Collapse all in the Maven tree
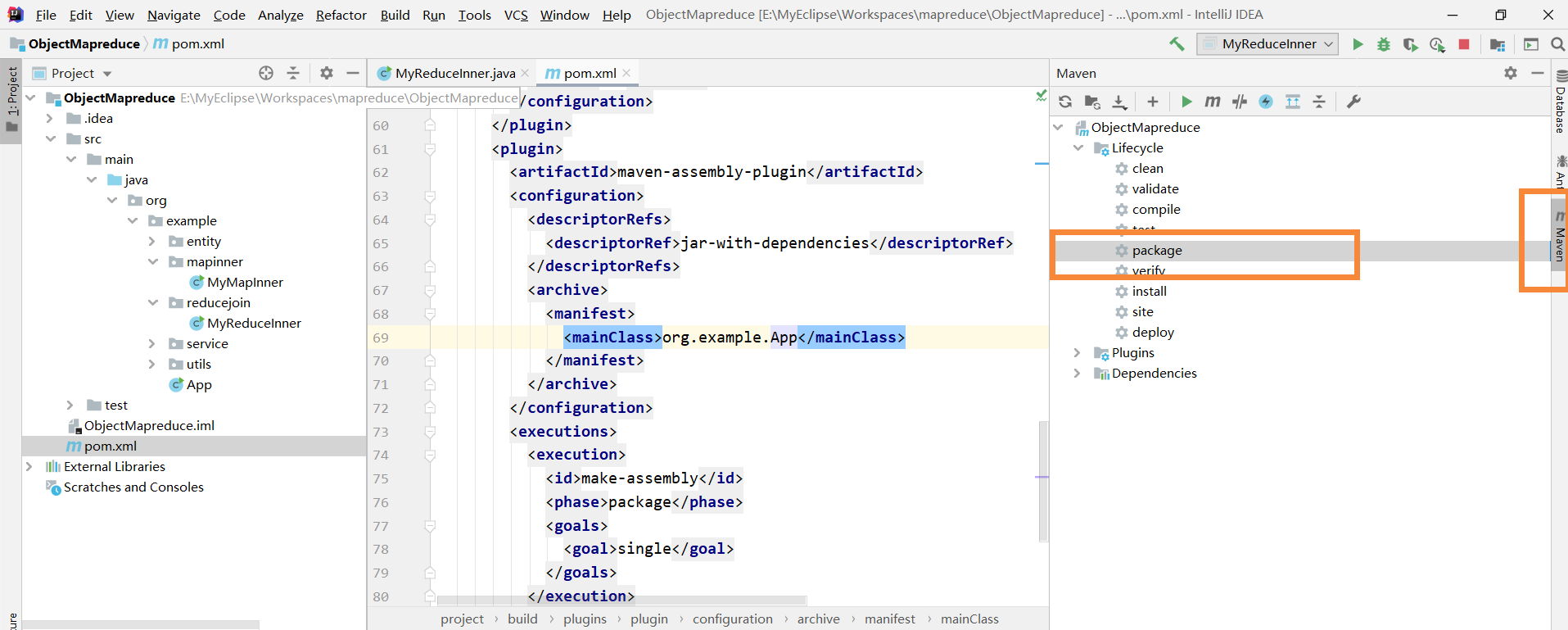Viewport: 1568px width, 630px height. pyautogui.click(x=1319, y=102)
